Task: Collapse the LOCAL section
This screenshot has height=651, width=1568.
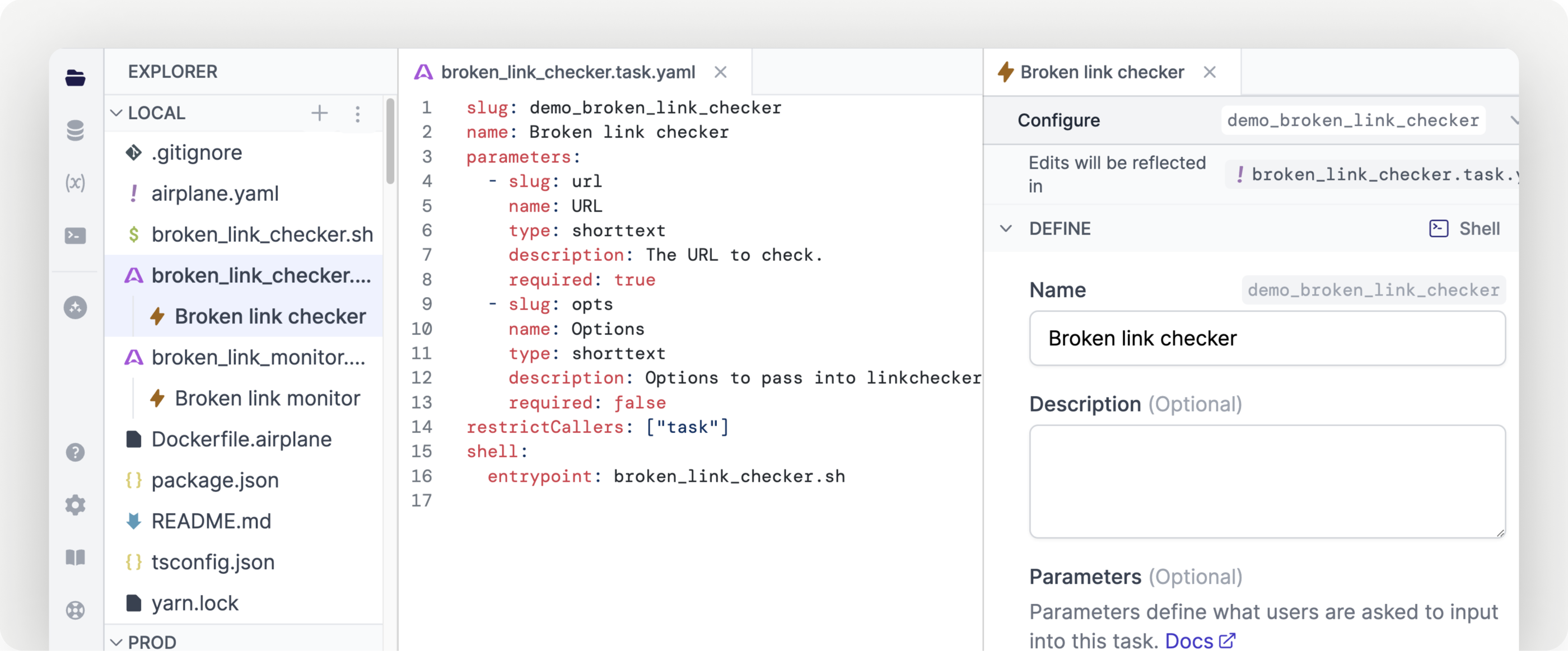Action: [116, 113]
